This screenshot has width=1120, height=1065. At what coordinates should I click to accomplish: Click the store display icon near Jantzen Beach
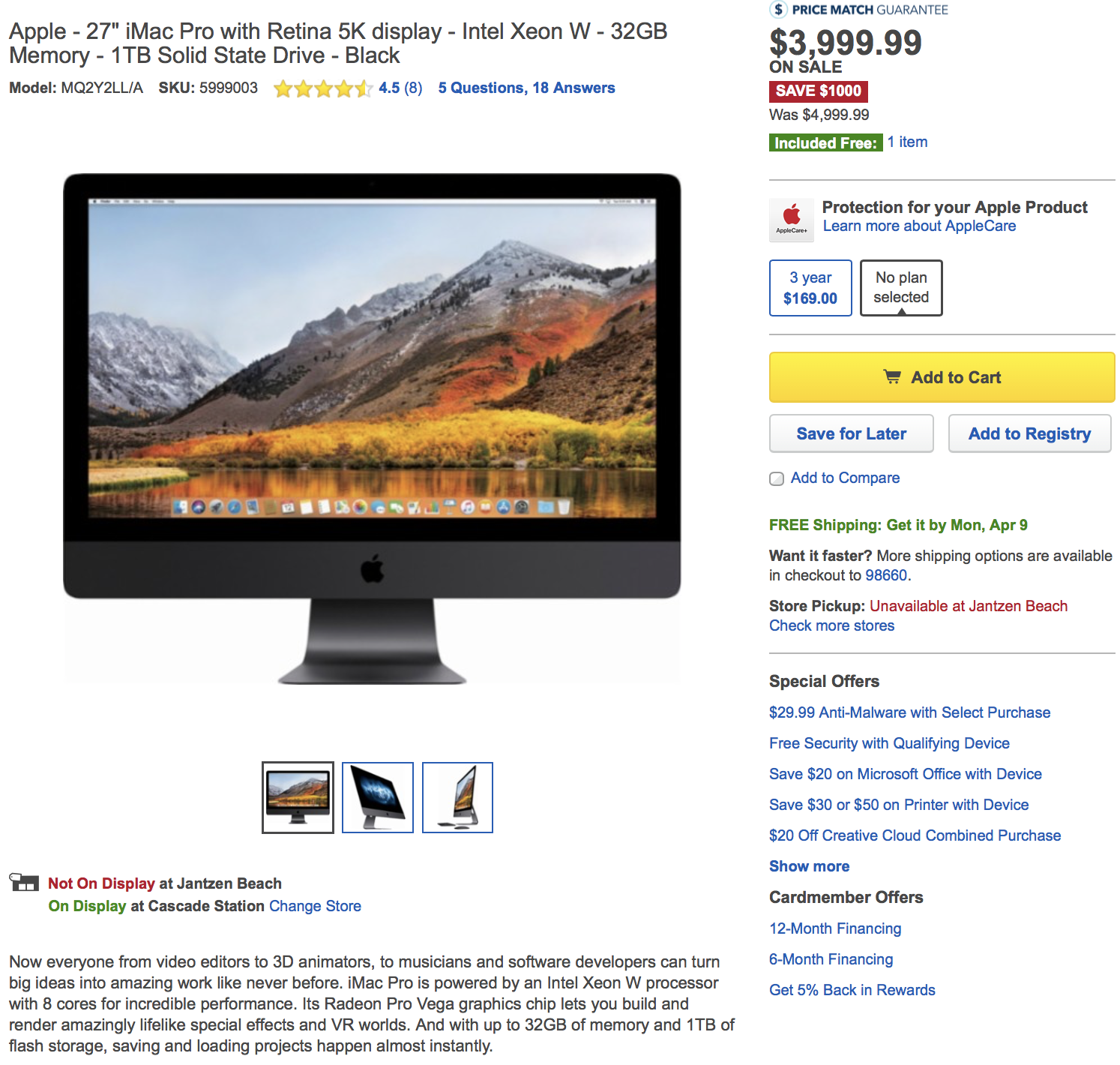(x=24, y=882)
